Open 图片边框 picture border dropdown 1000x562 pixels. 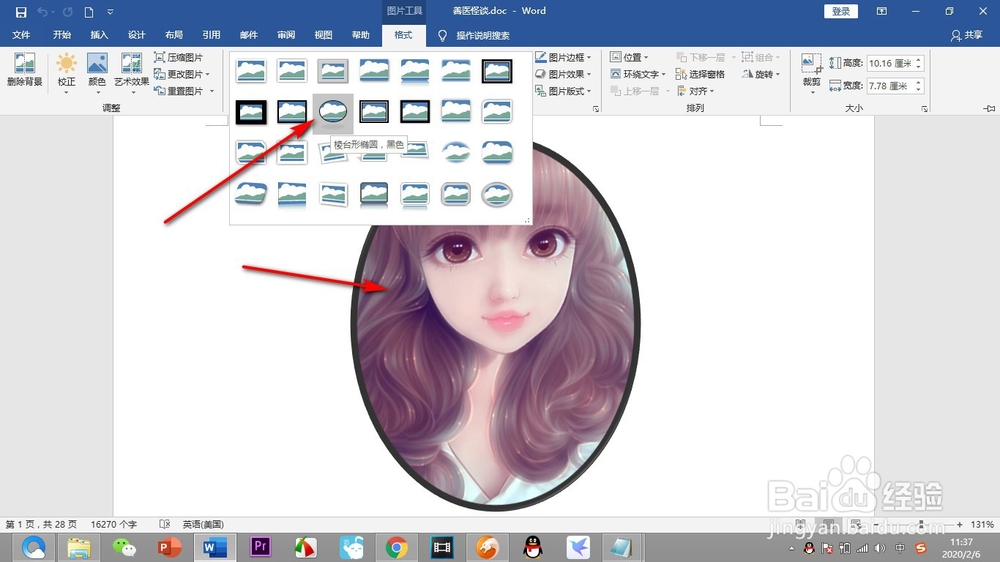563,57
